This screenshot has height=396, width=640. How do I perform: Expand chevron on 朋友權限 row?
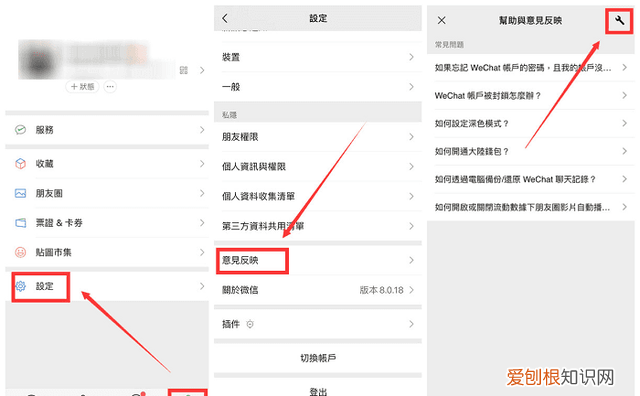coord(411,137)
